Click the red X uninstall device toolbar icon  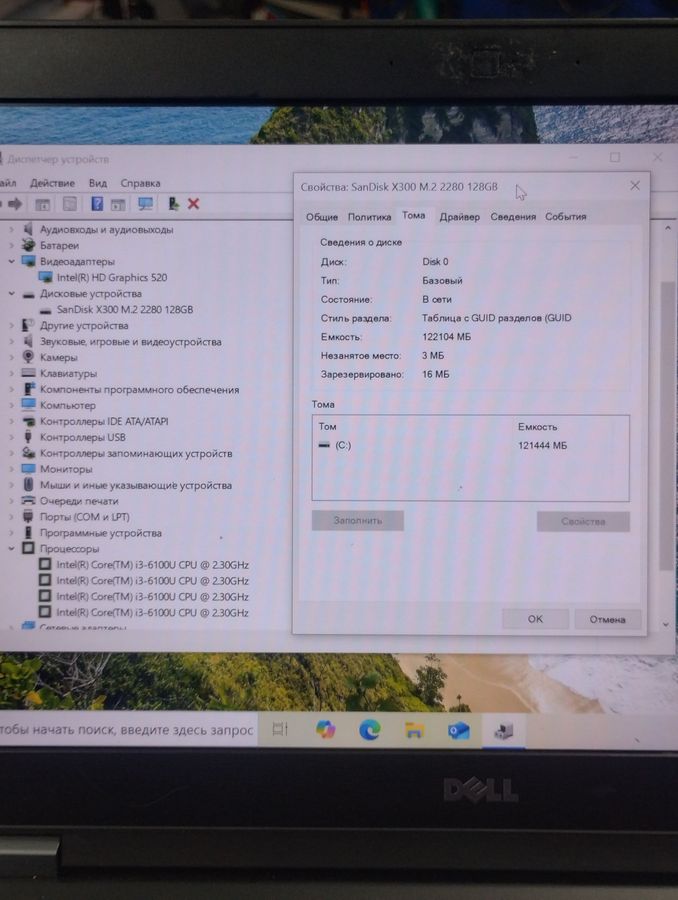(194, 204)
